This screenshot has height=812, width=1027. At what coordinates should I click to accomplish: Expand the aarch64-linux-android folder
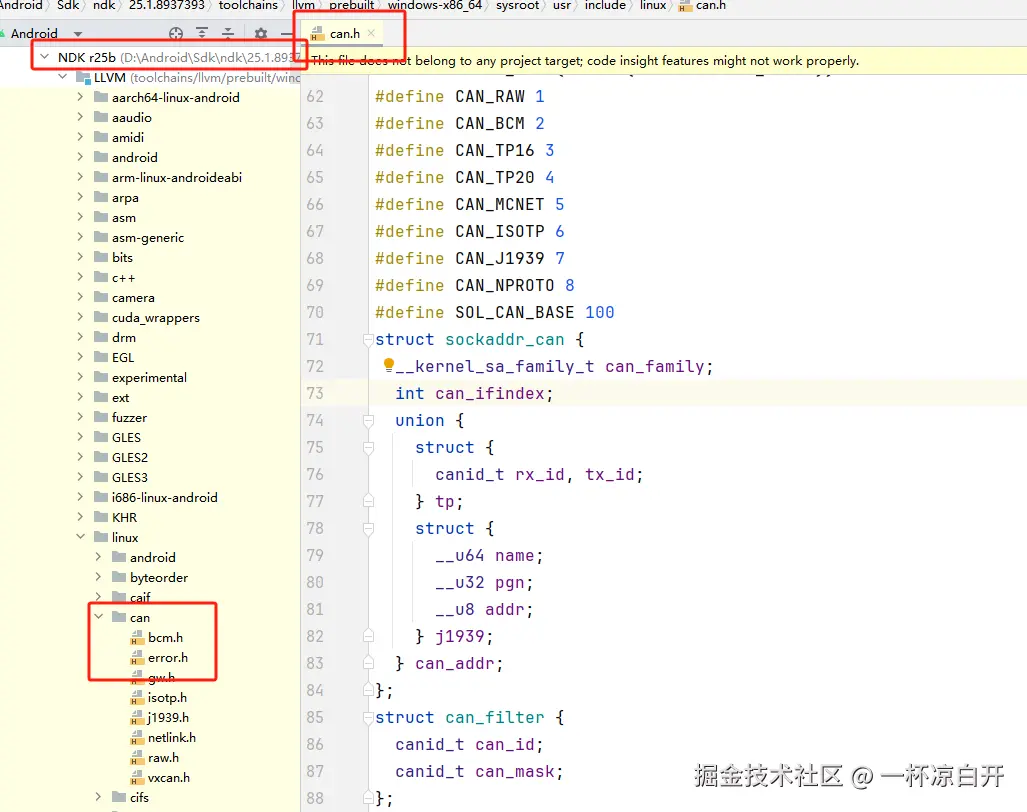click(80, 97)
